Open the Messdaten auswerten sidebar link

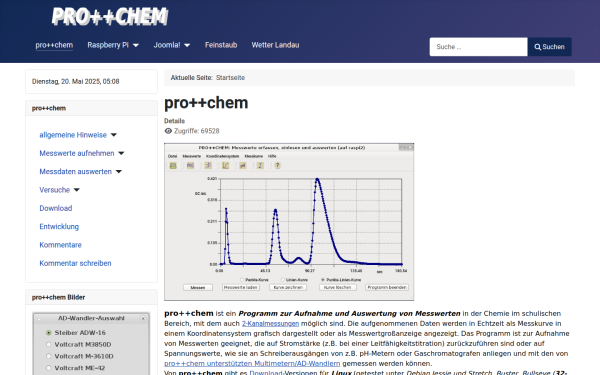click(76, 172)
